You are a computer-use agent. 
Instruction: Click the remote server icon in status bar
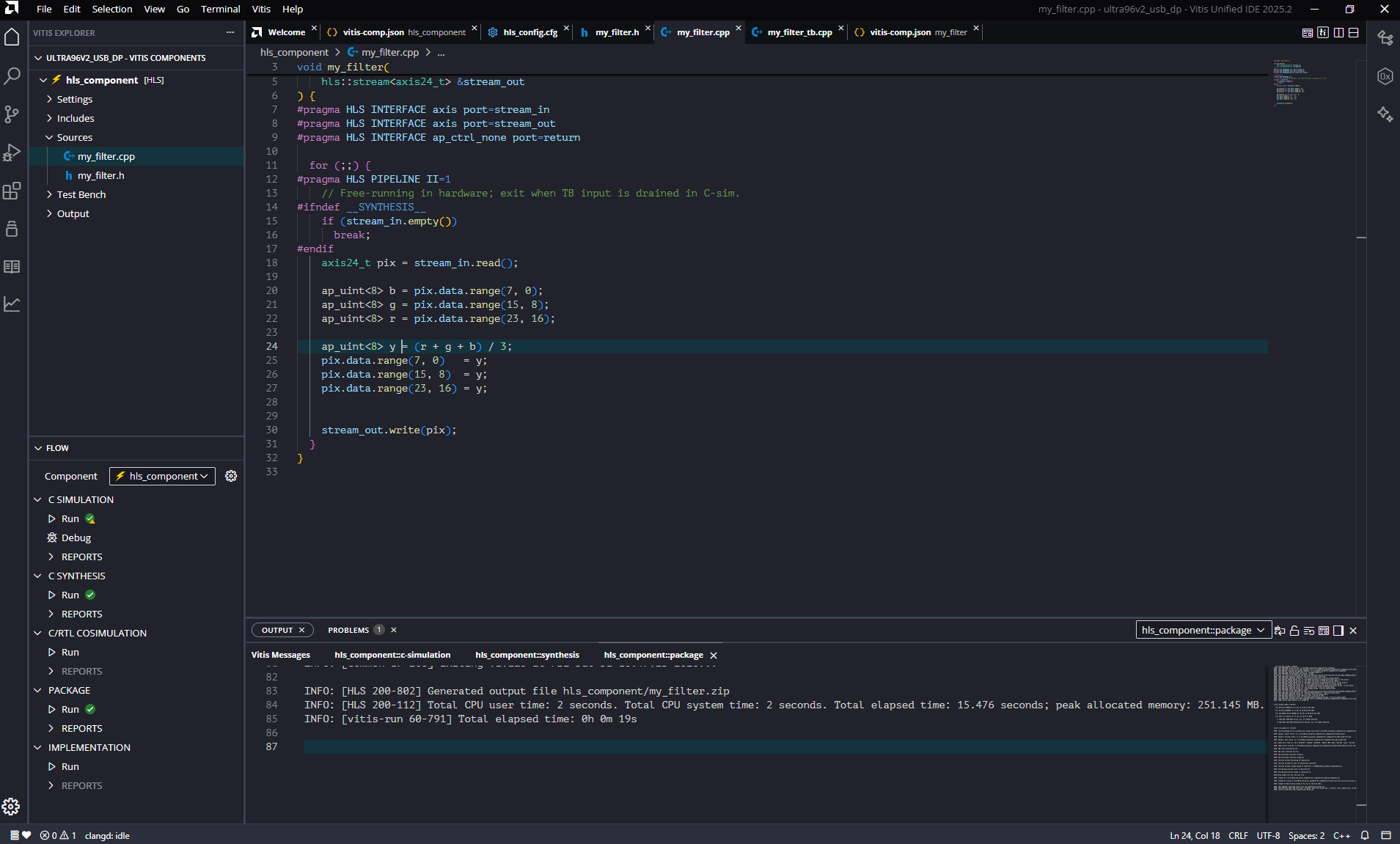point(15,835)
